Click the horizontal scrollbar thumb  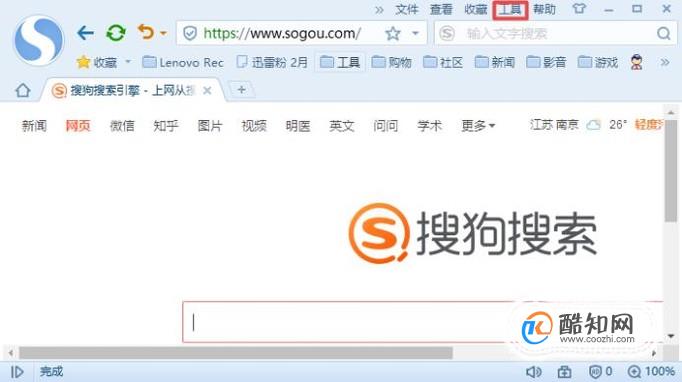tap(235, 353)
